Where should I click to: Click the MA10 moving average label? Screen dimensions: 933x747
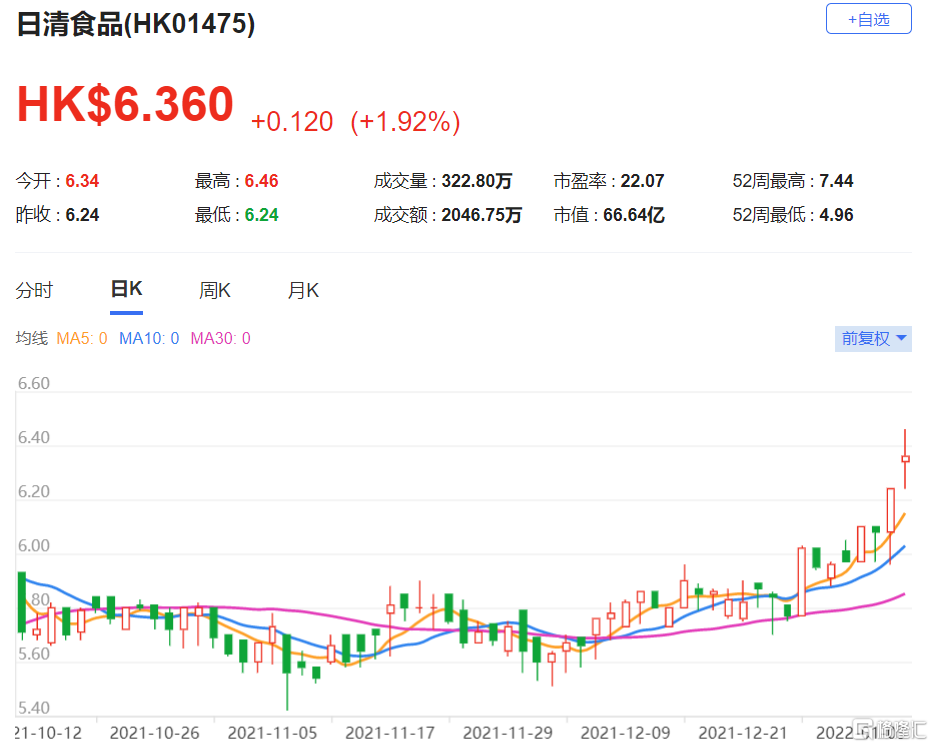(x=149, y=339)
